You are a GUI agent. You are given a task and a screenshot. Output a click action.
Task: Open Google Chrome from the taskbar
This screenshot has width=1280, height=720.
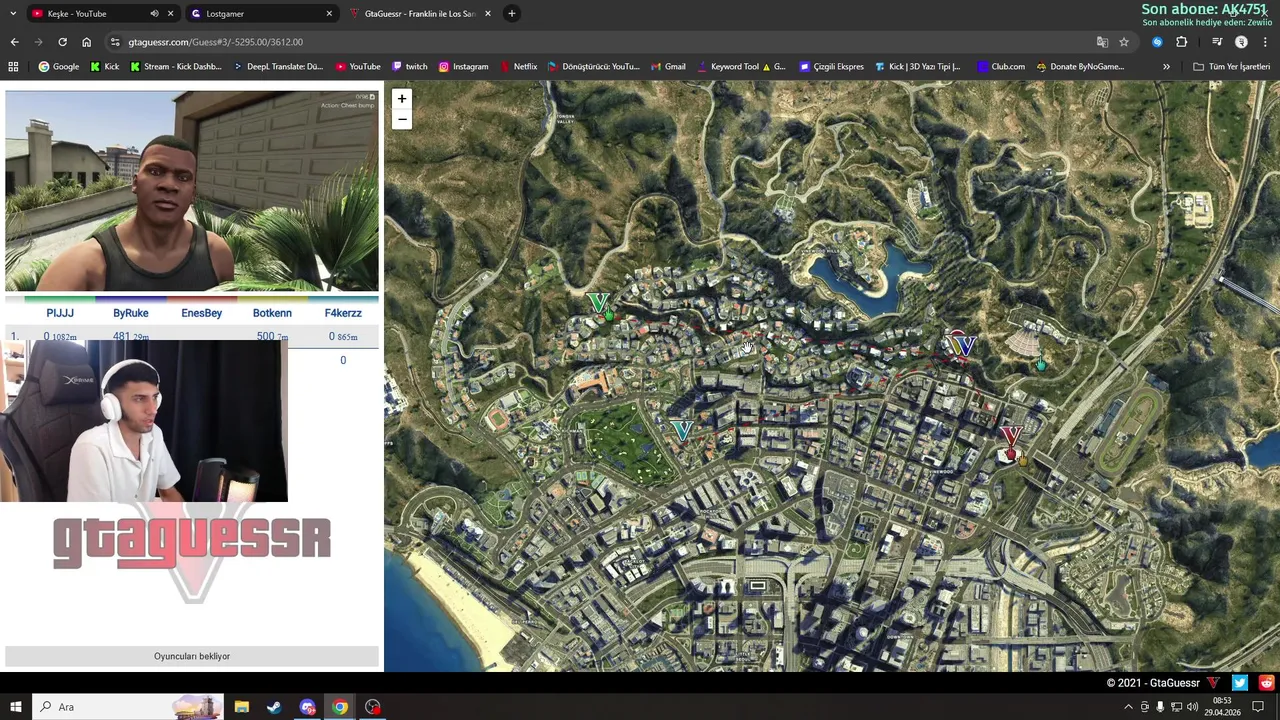[340, 707]
